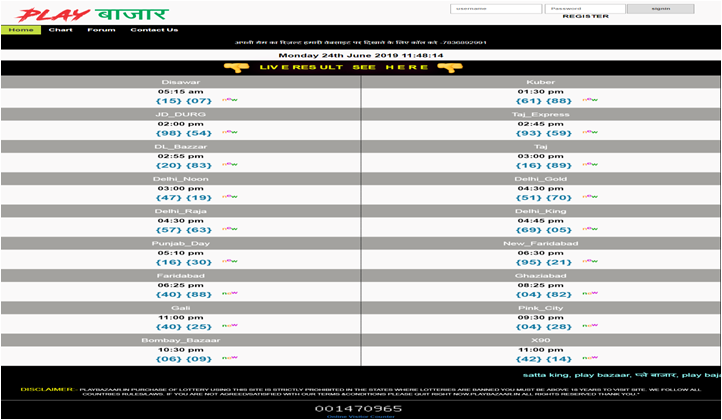
Task: Click the Bombay_Bazaar market header
Action: (x=181, y=340)
